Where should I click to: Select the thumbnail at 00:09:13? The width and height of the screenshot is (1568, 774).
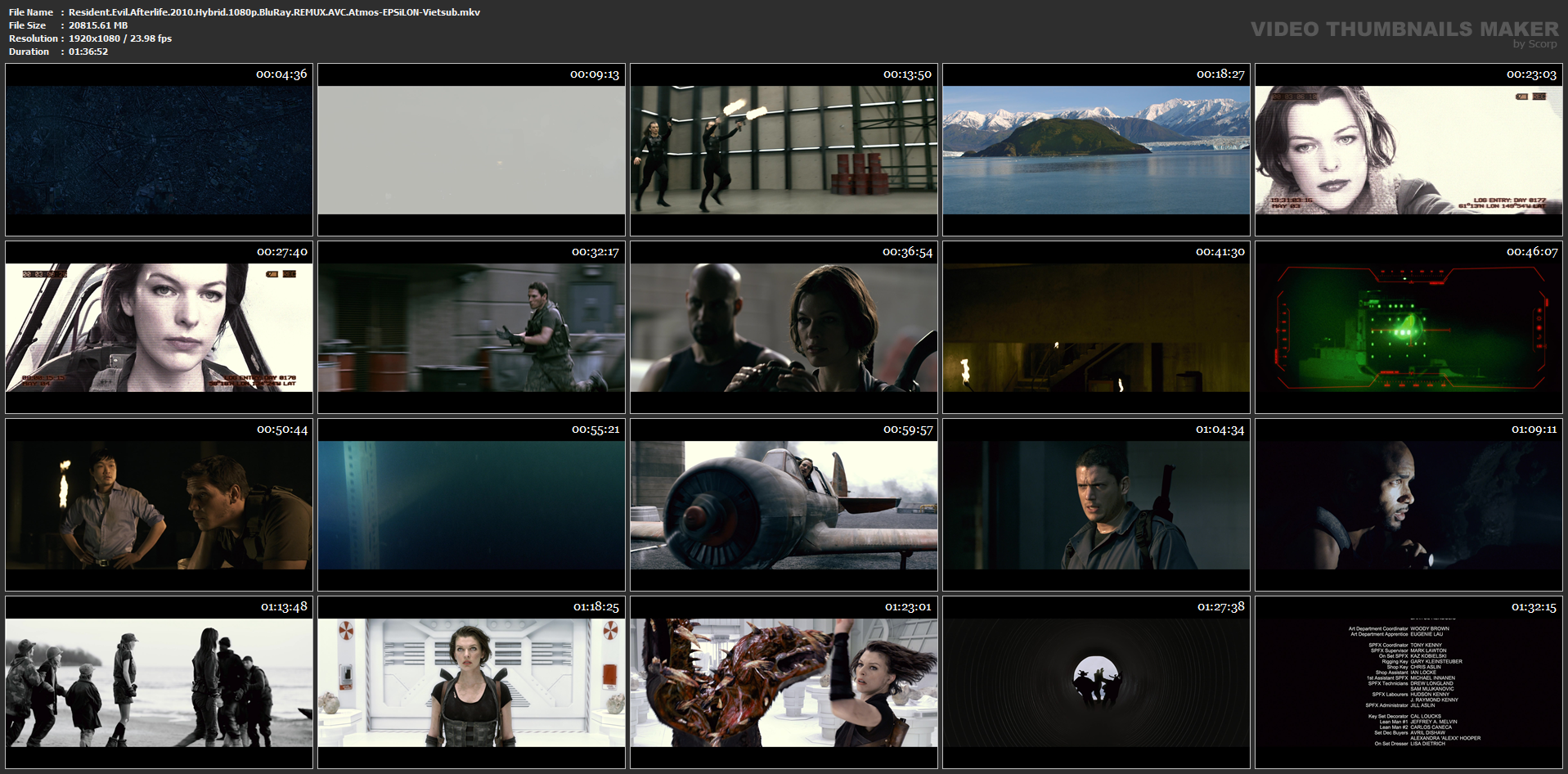coord(471,150)
